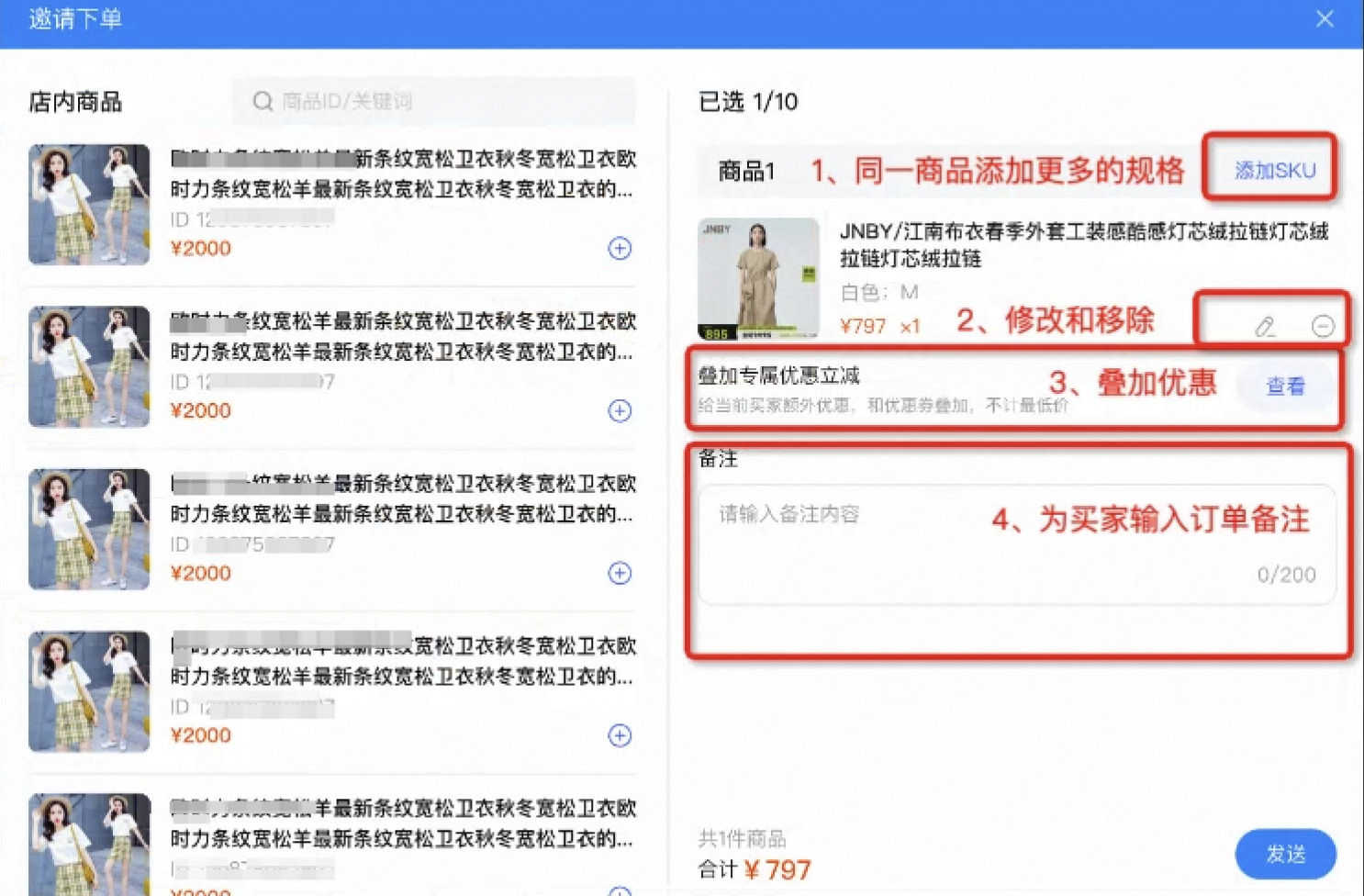Close the 邀请下单 dialog
This screenshot has width=1364, height=896.
[1325, 18]
